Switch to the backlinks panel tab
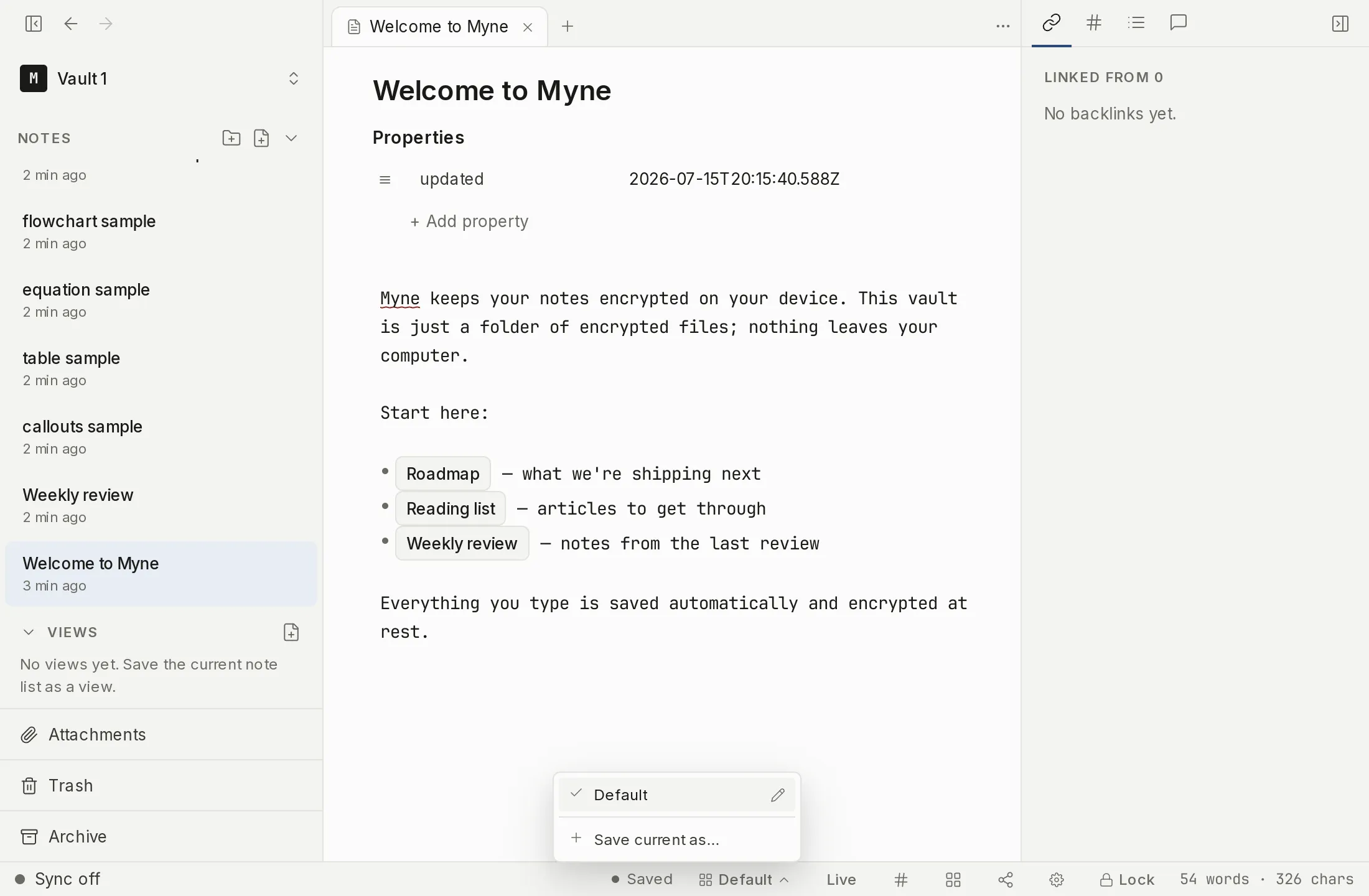The image size is (1369, 896). (x=1052, y=23)
